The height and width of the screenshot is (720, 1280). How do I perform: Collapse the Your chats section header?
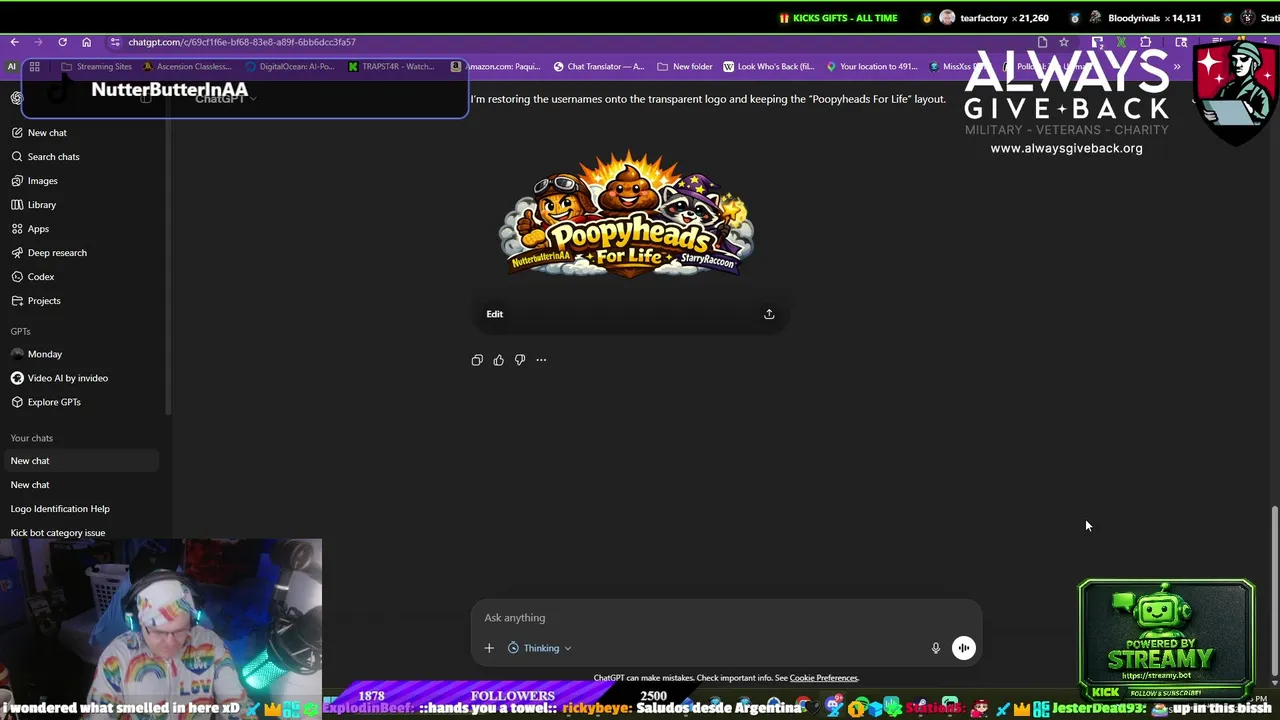tap(31, 438)
